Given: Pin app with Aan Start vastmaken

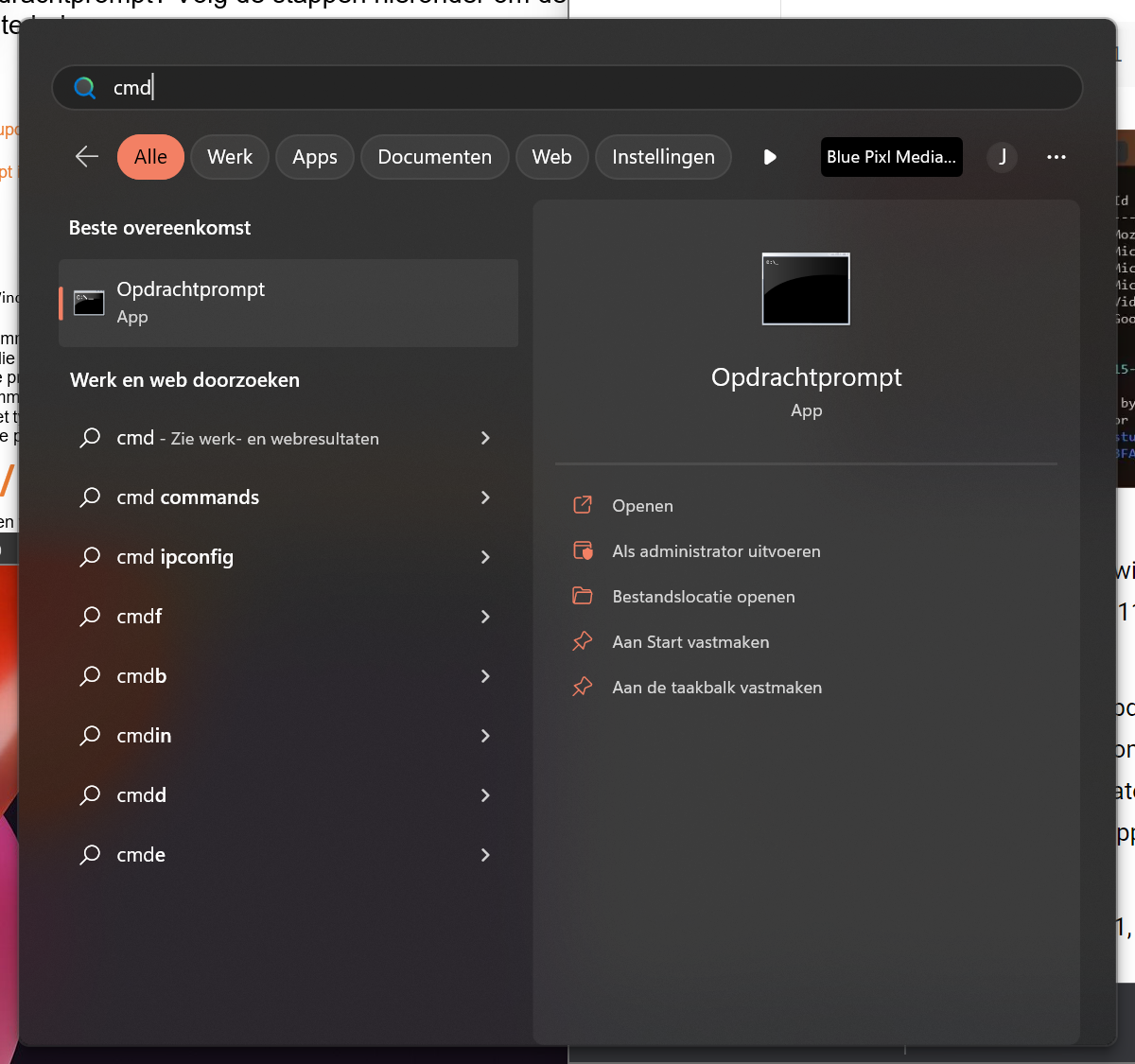Looking at the screenshot, I should click(690, 642).
